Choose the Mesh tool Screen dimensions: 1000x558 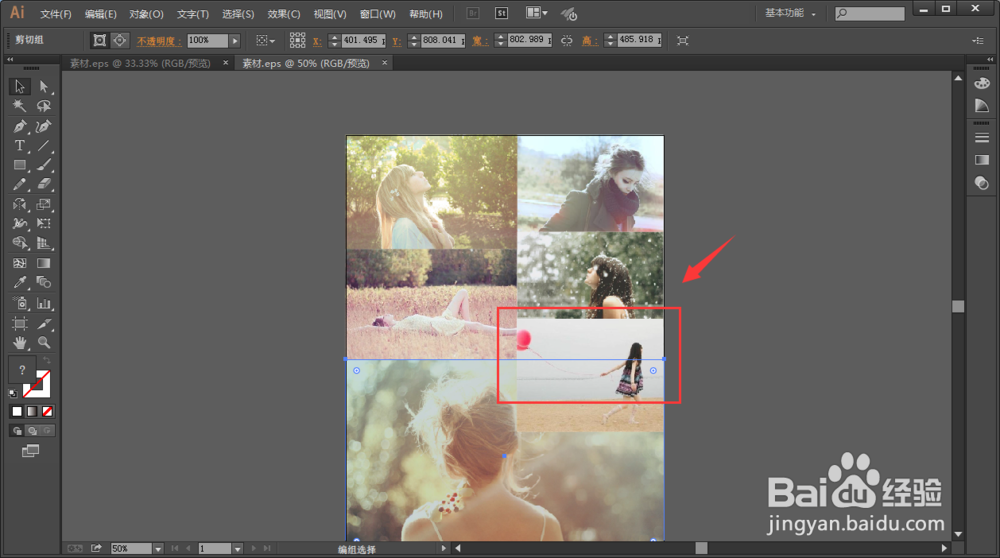point(20,263)
